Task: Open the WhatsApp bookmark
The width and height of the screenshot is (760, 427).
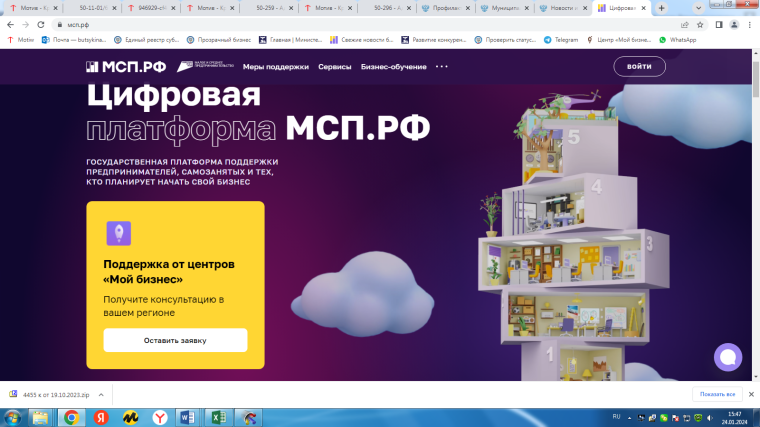Action: (x=678, y=40)
